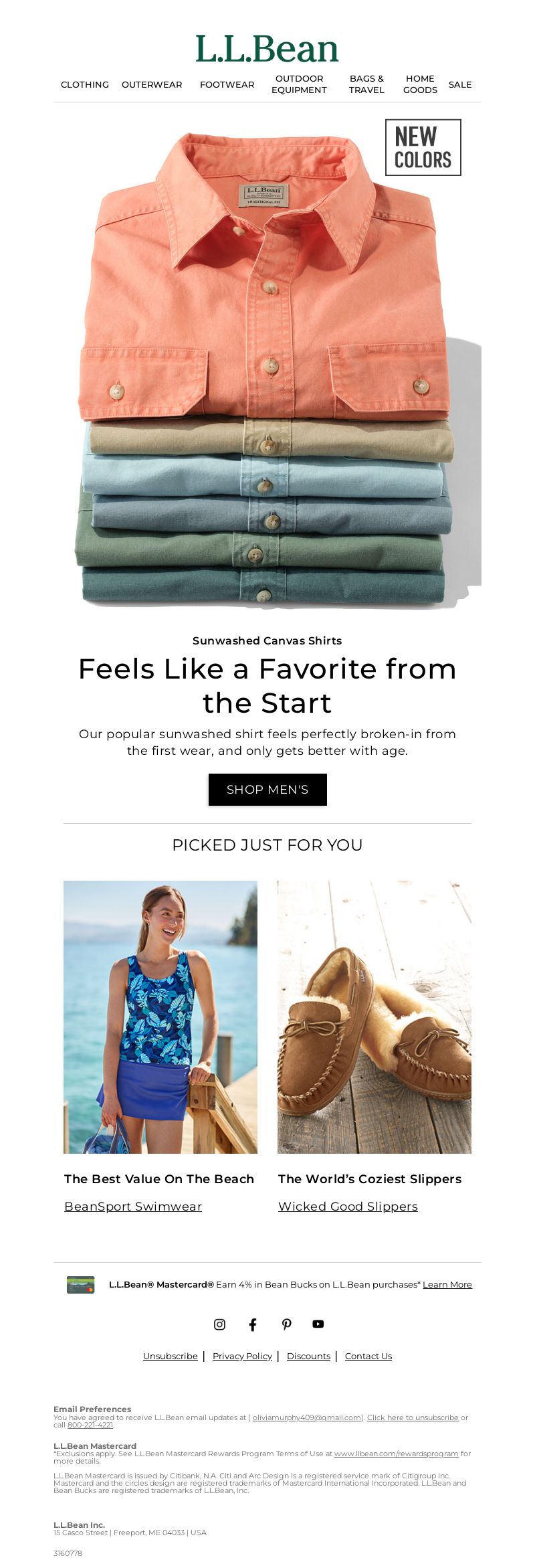Screen dimensions: 535x1568
Task: Open the Instagram social icon
Action: (219, 1324)
